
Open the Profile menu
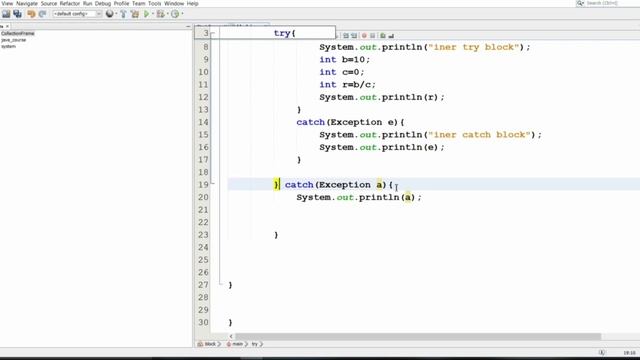pyautogui.click(x=121, y=3)
